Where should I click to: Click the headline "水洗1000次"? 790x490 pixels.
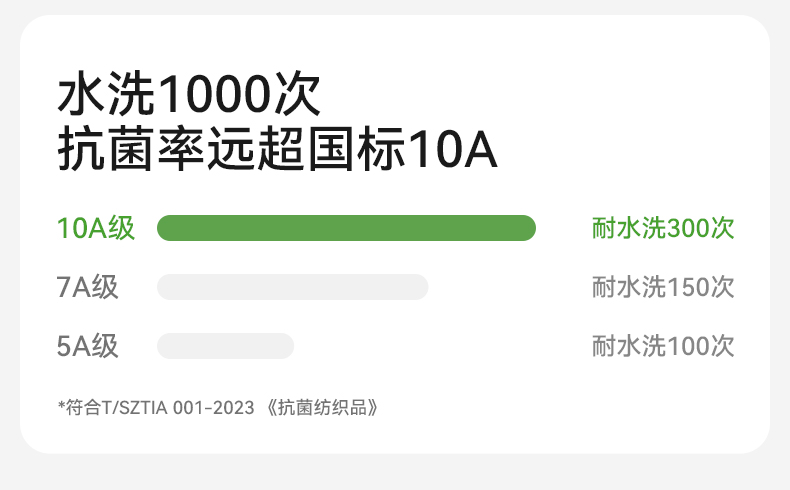click(x=189, y=96)
